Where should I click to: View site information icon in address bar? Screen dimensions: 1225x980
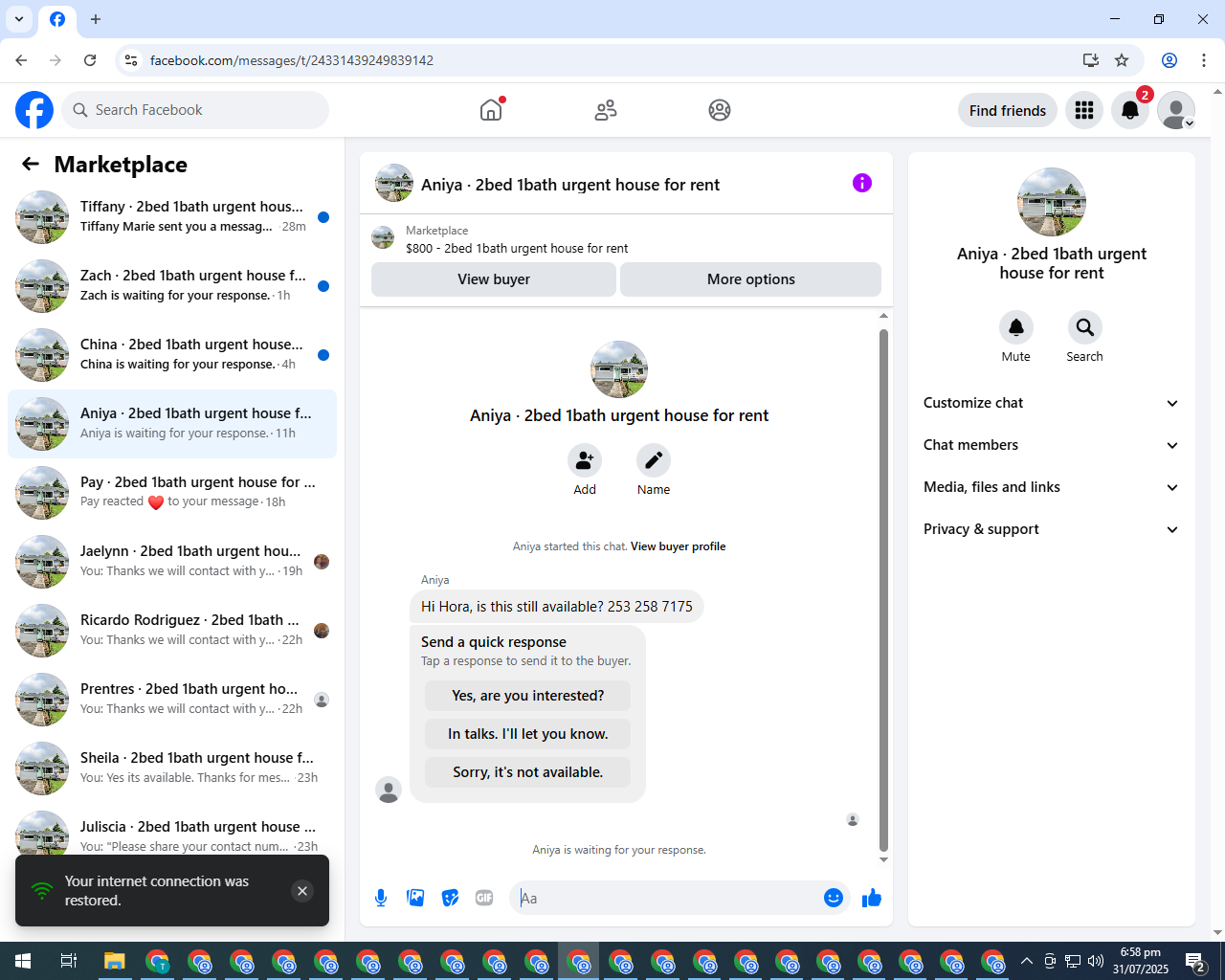132,60
